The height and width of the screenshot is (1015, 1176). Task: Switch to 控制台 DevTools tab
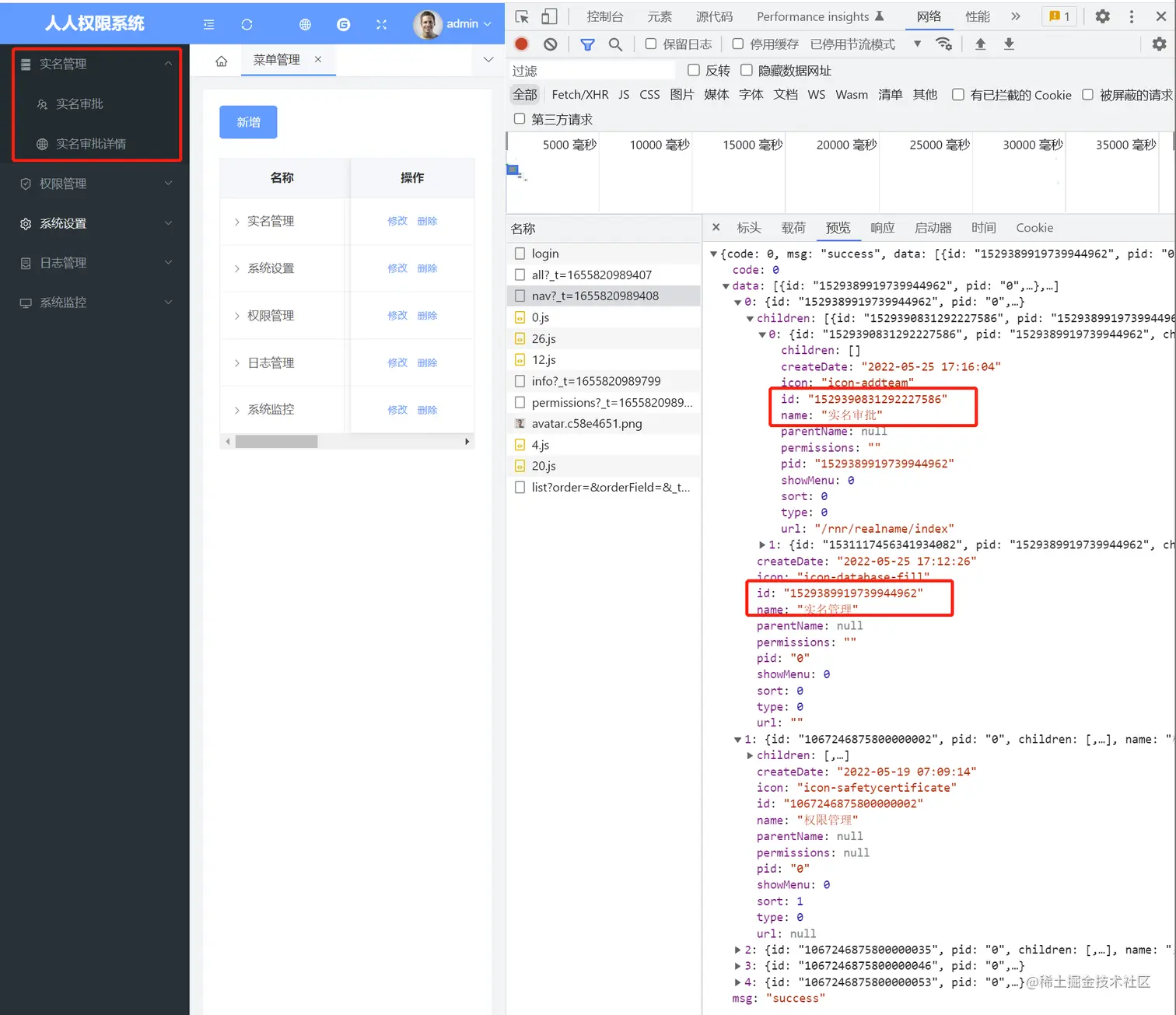click(605, 16)
